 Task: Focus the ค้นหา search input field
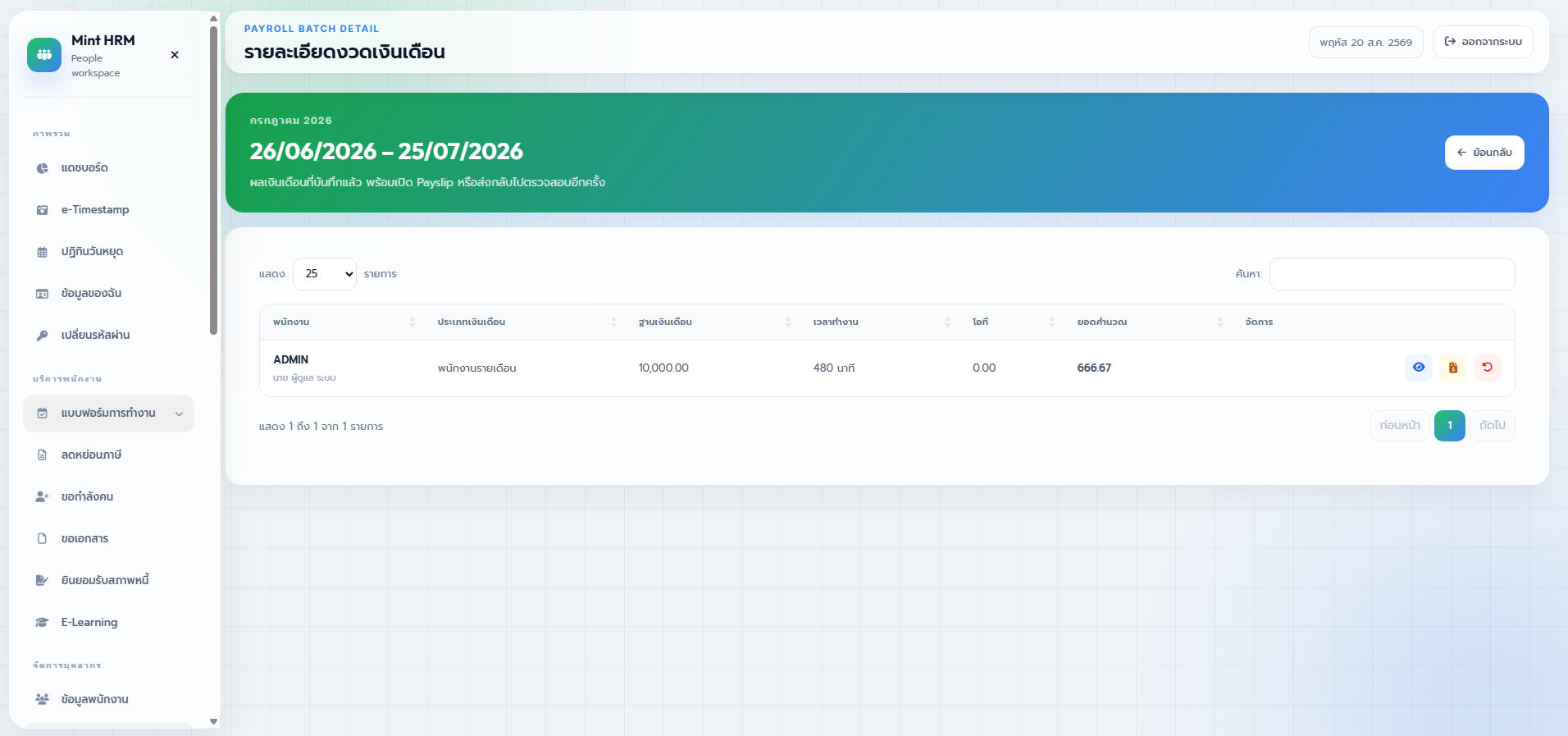coord(1392,274)
